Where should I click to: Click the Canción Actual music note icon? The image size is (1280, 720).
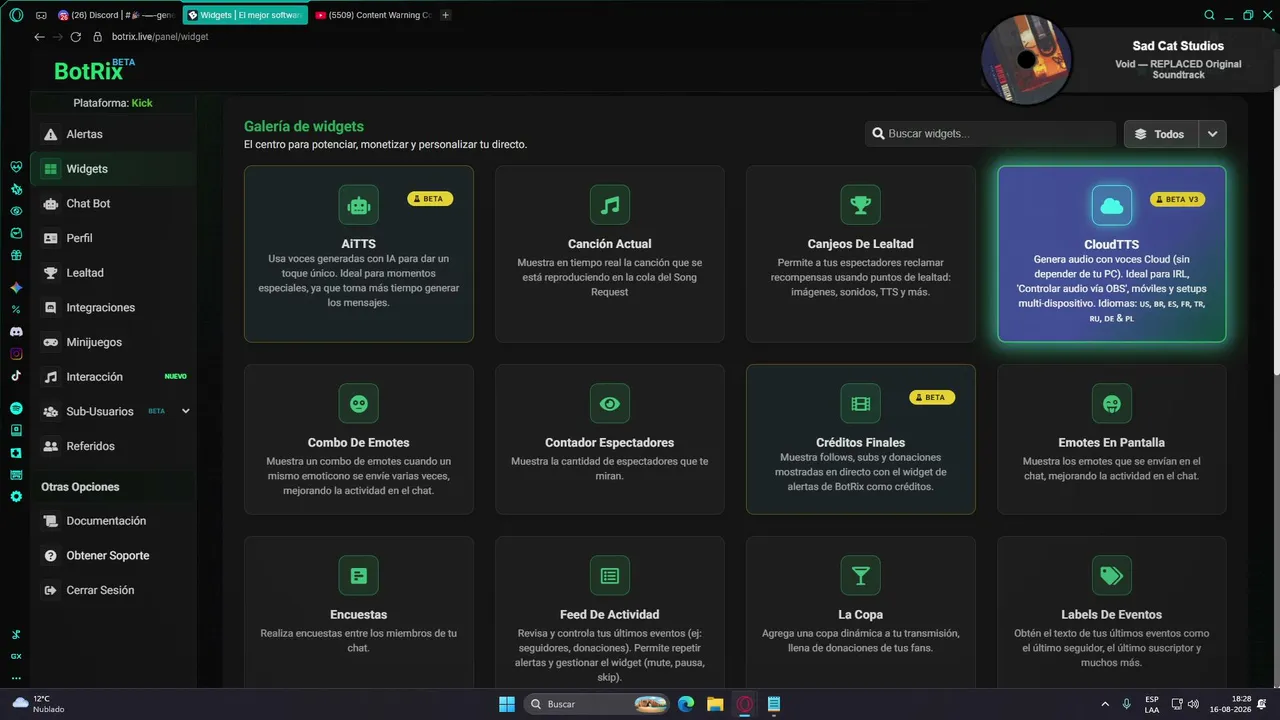[x=610, y=205]
